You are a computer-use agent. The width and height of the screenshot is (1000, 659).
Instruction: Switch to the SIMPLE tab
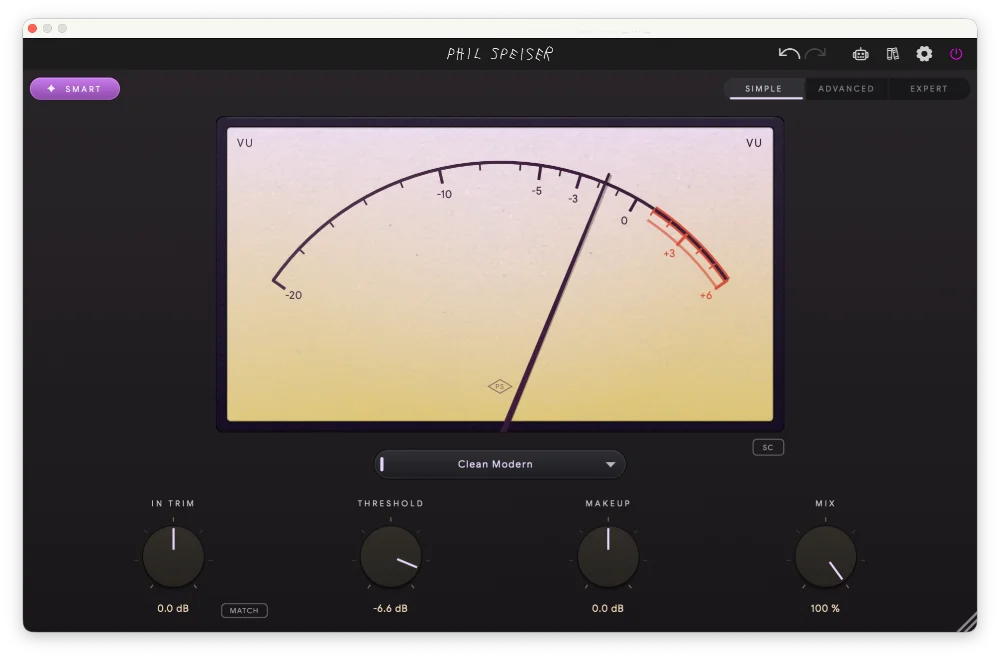763,89
